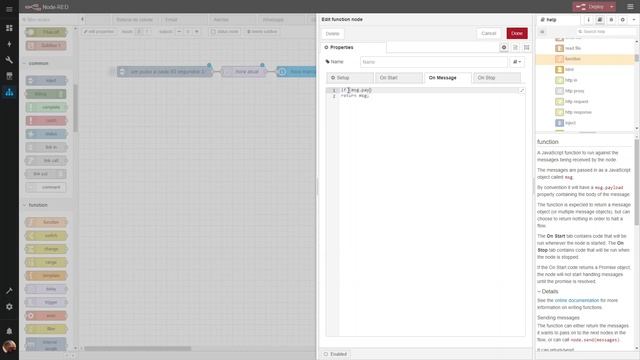Expand the code editor to full size
This screenshot has height=360, width=640.
(x=521, y=90)
